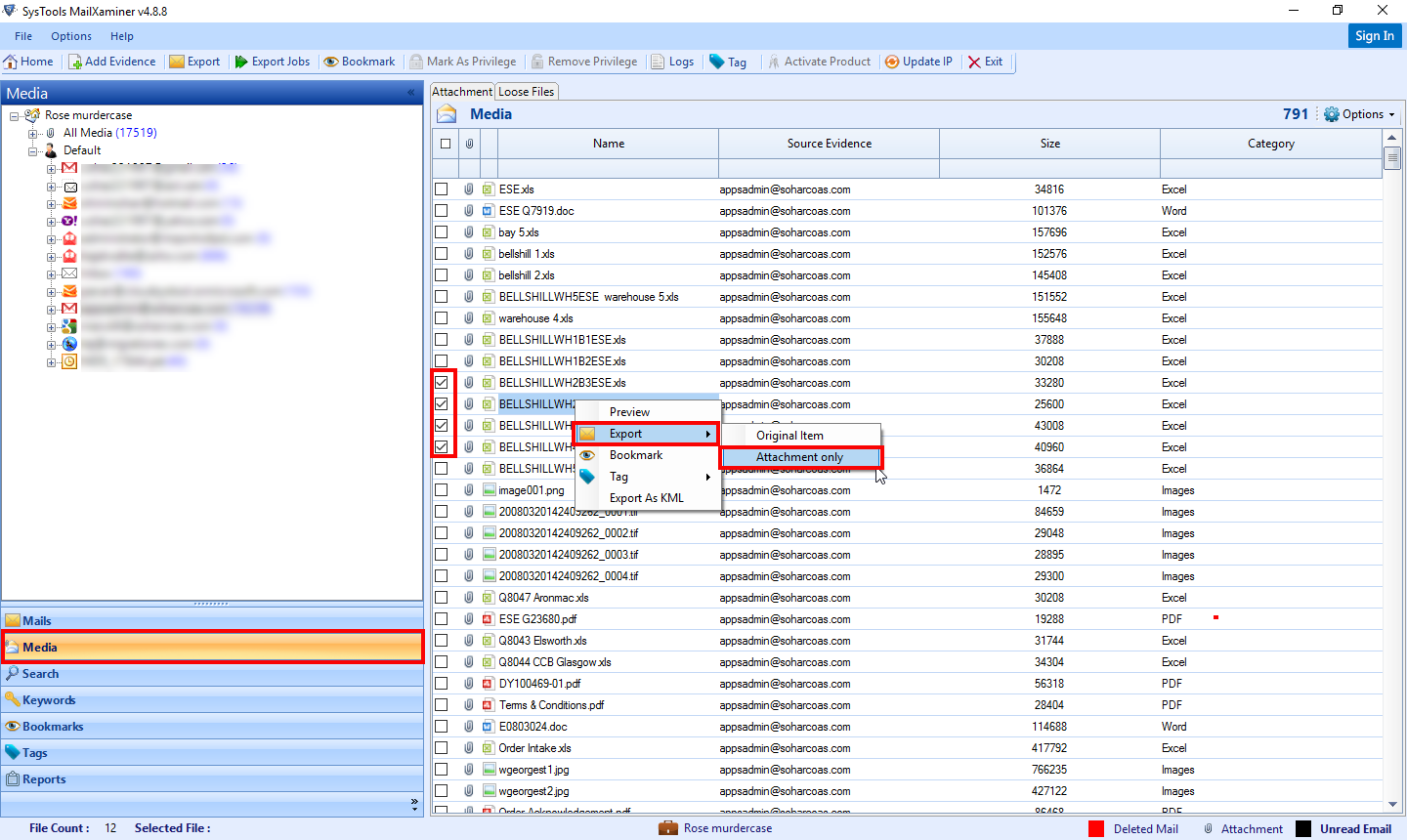The height and width of the screenshot is (840, 1407).
Task: Open Logs from the toolbar
Action: 672,62
